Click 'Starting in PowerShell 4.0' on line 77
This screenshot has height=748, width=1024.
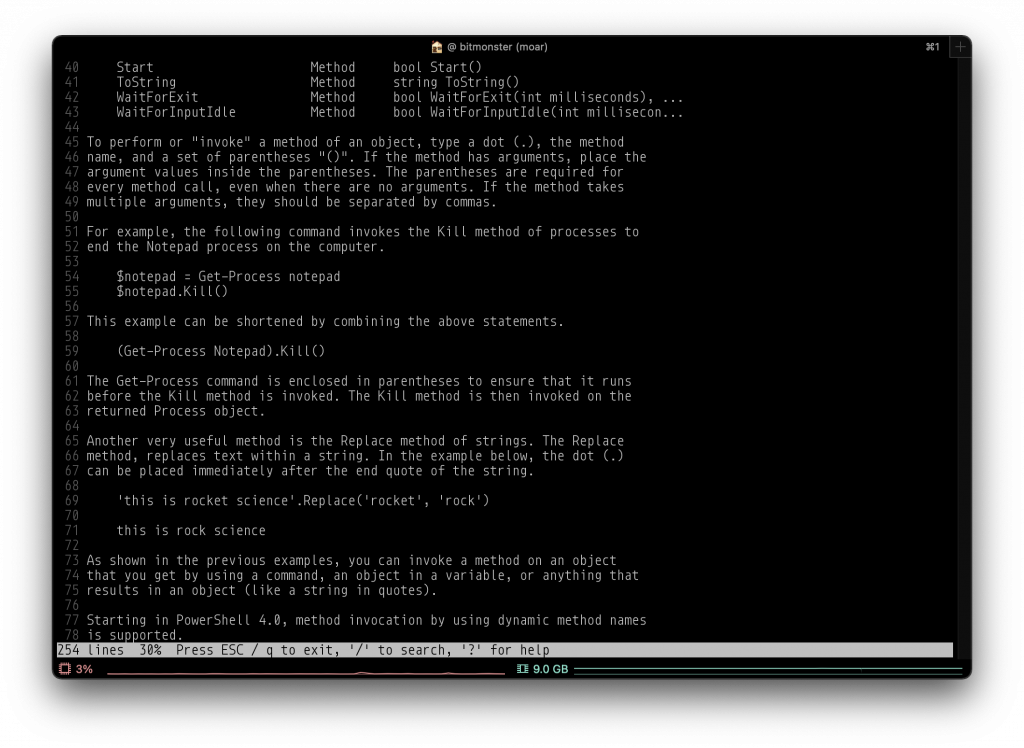click(184, 620)
